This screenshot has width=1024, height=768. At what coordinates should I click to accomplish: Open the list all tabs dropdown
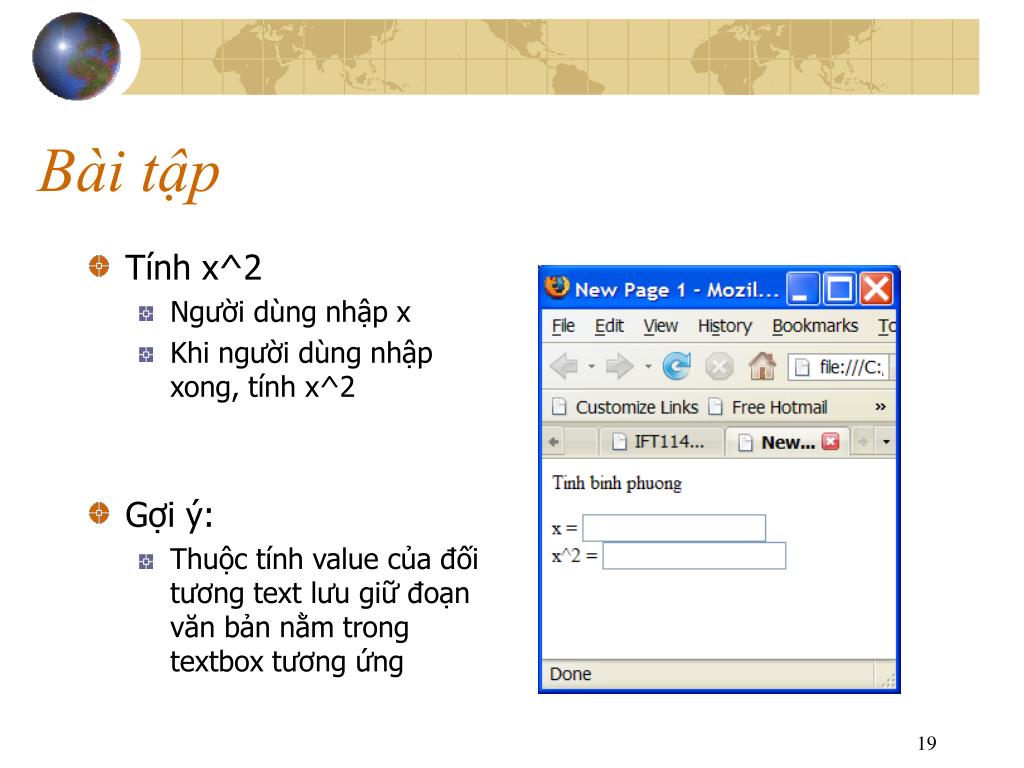point(886,442)
